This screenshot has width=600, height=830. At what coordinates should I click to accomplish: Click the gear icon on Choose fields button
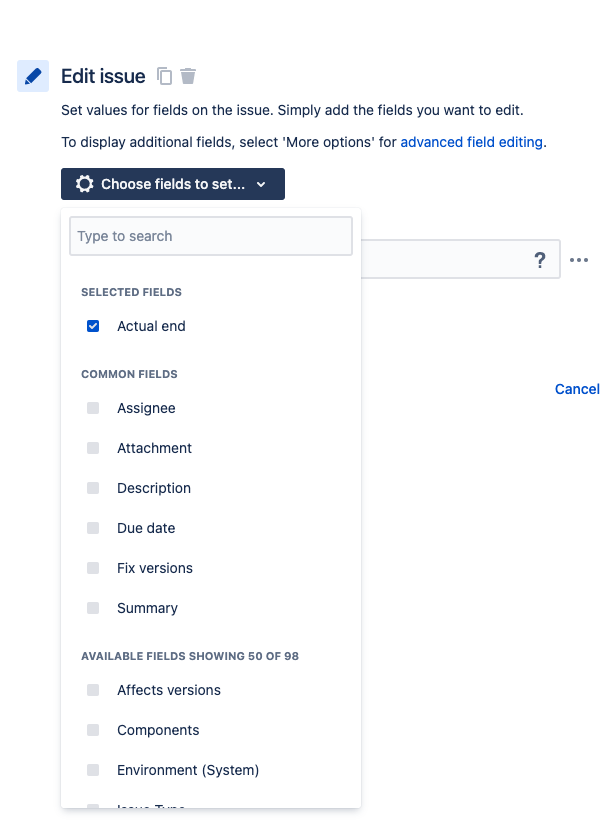pos(84,184)
